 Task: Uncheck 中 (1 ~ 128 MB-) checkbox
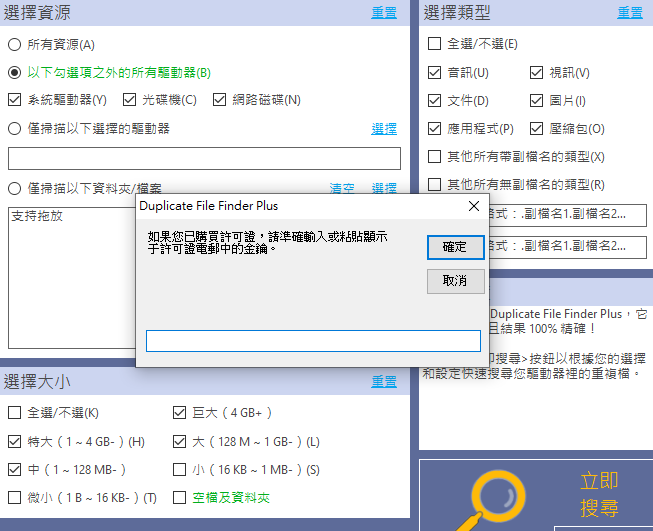15,470
